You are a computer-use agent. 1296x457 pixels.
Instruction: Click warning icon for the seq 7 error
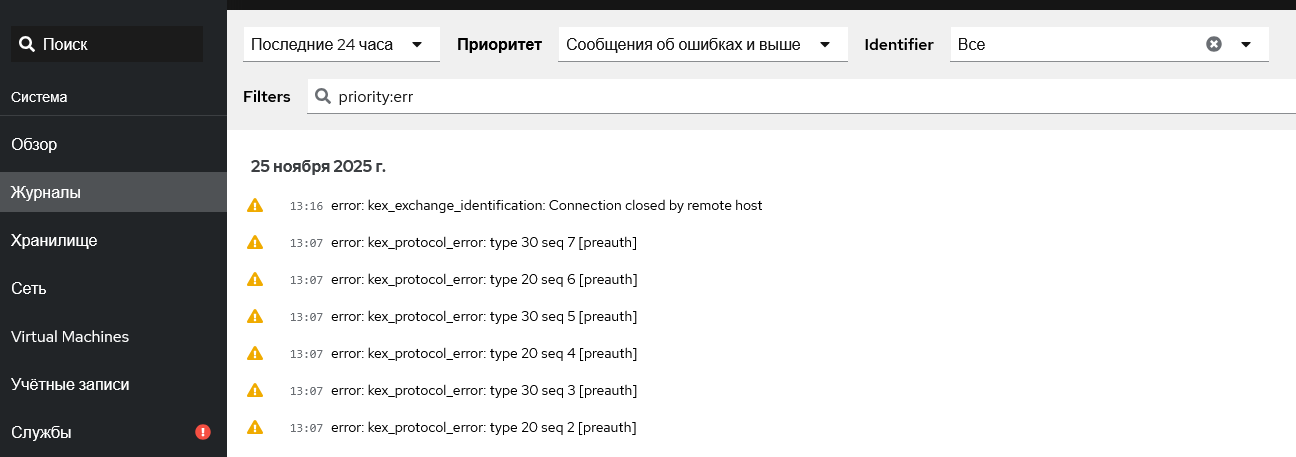255,242
